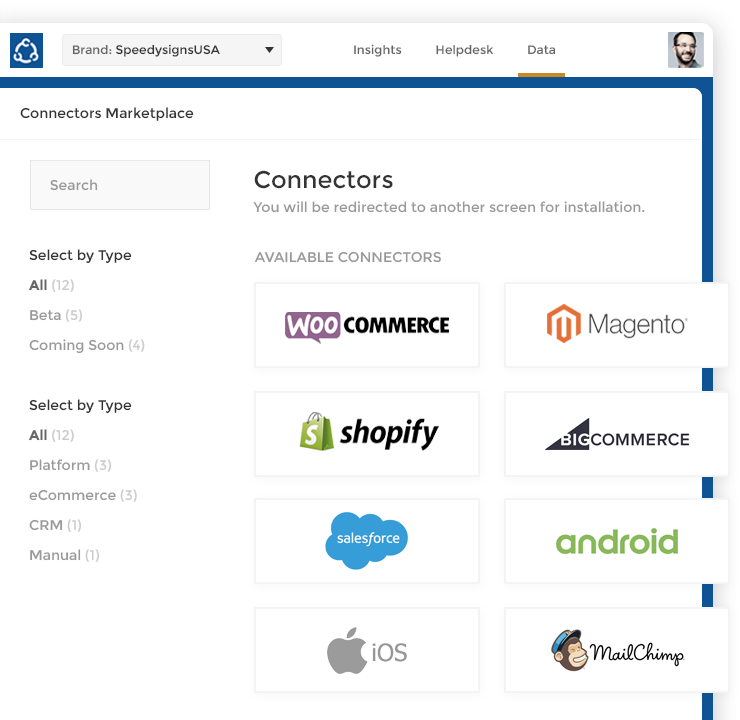
Task: Filter by CRM (1)
Action: [x=55, y=525]
